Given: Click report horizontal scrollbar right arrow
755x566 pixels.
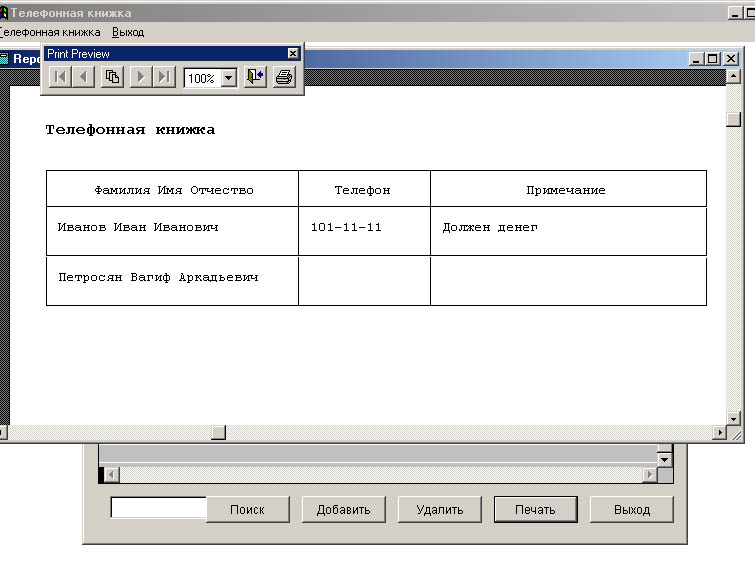Looking at the screenshot, I should coord(719,433).
